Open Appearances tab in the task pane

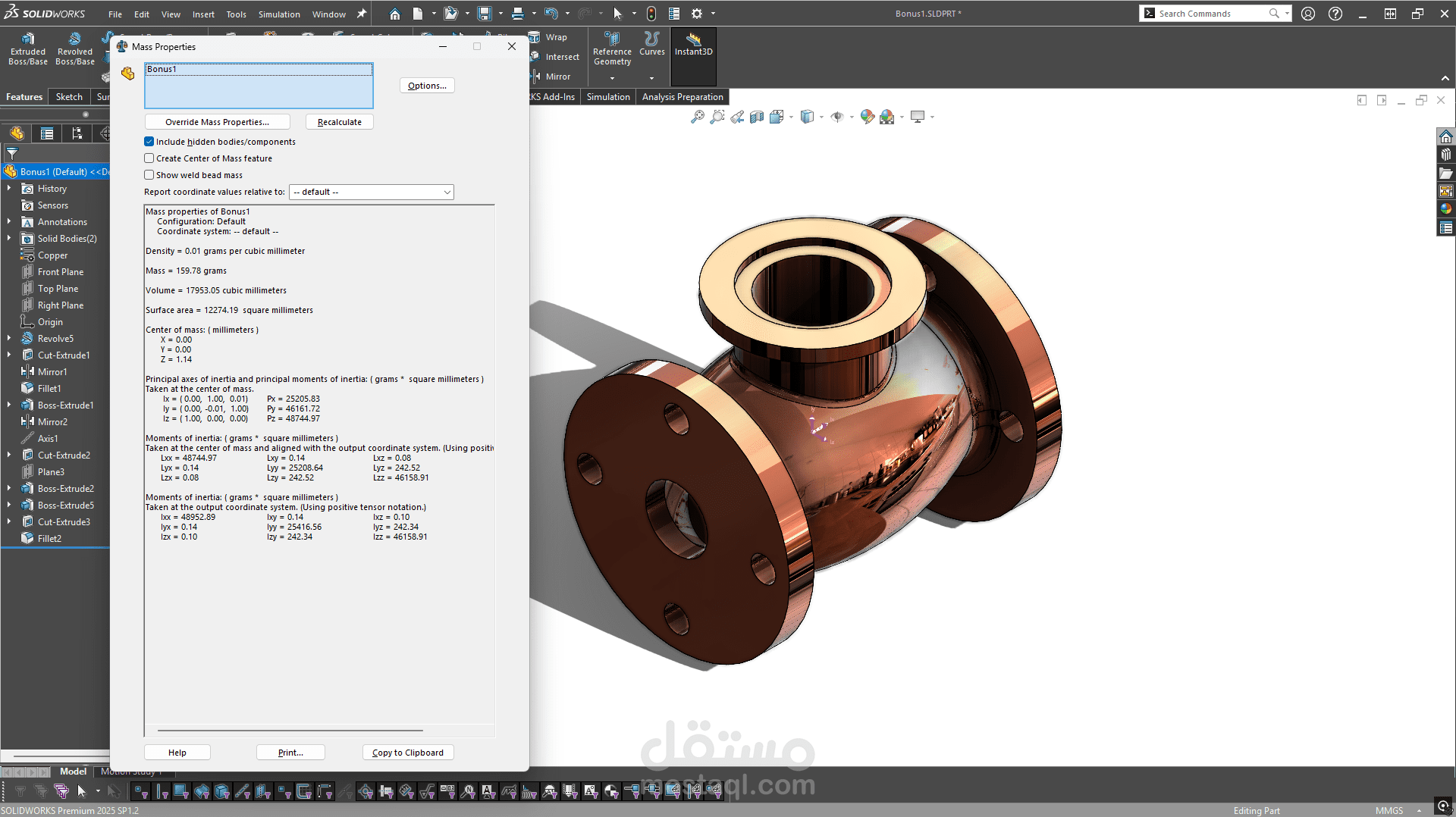[x=1446, y=209]
